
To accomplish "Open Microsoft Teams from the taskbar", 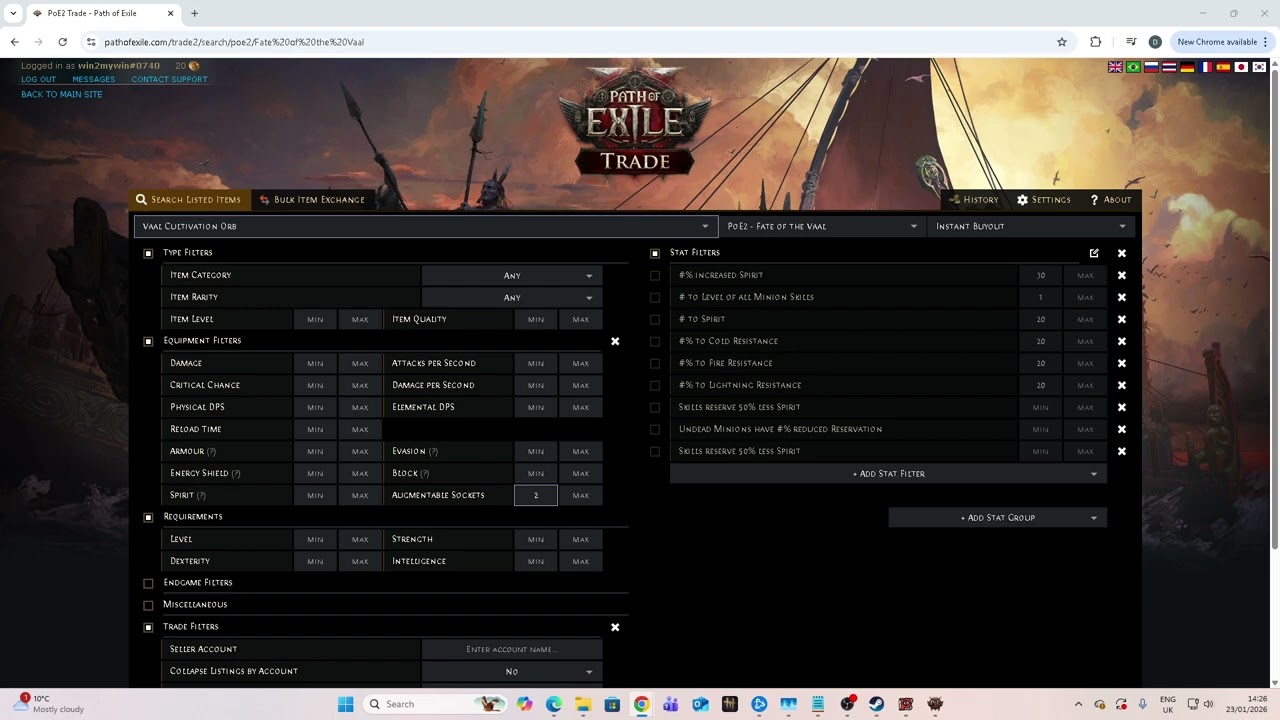I will pos(671,704).
